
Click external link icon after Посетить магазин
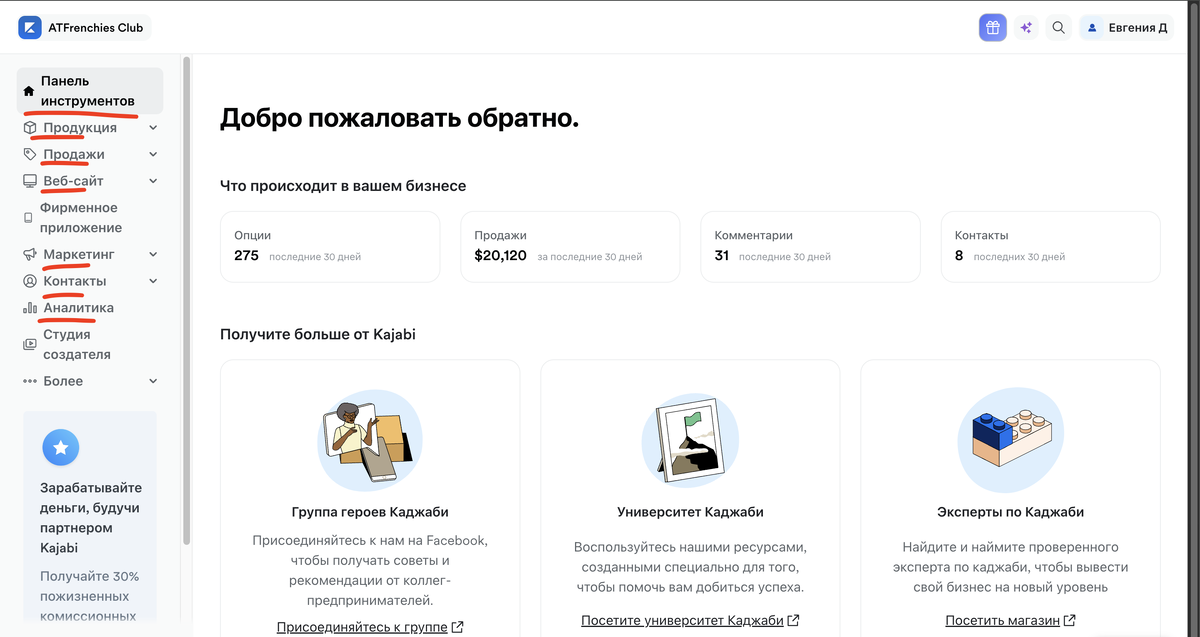click(x=1070, y=620)
